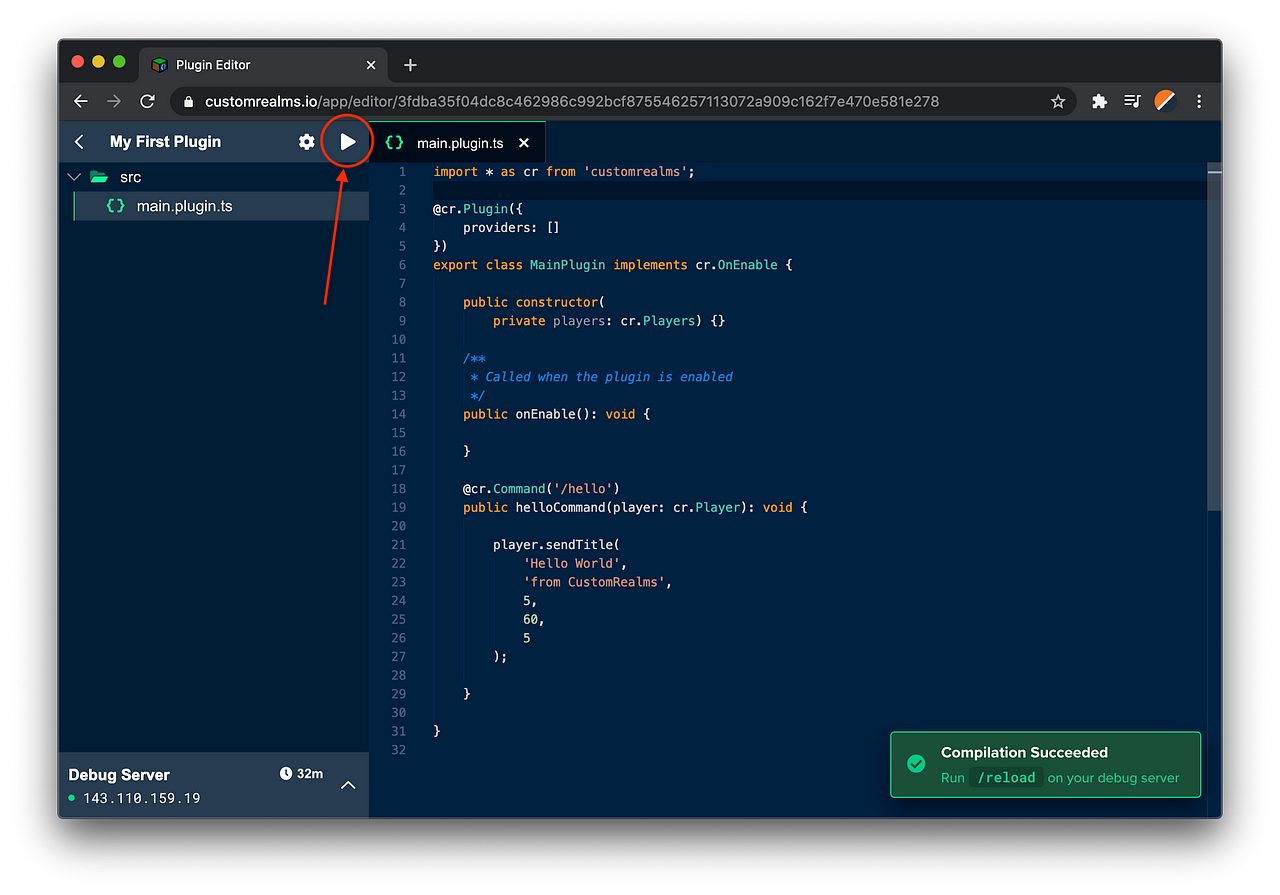Click the browser back arrow

click(81, 101)
